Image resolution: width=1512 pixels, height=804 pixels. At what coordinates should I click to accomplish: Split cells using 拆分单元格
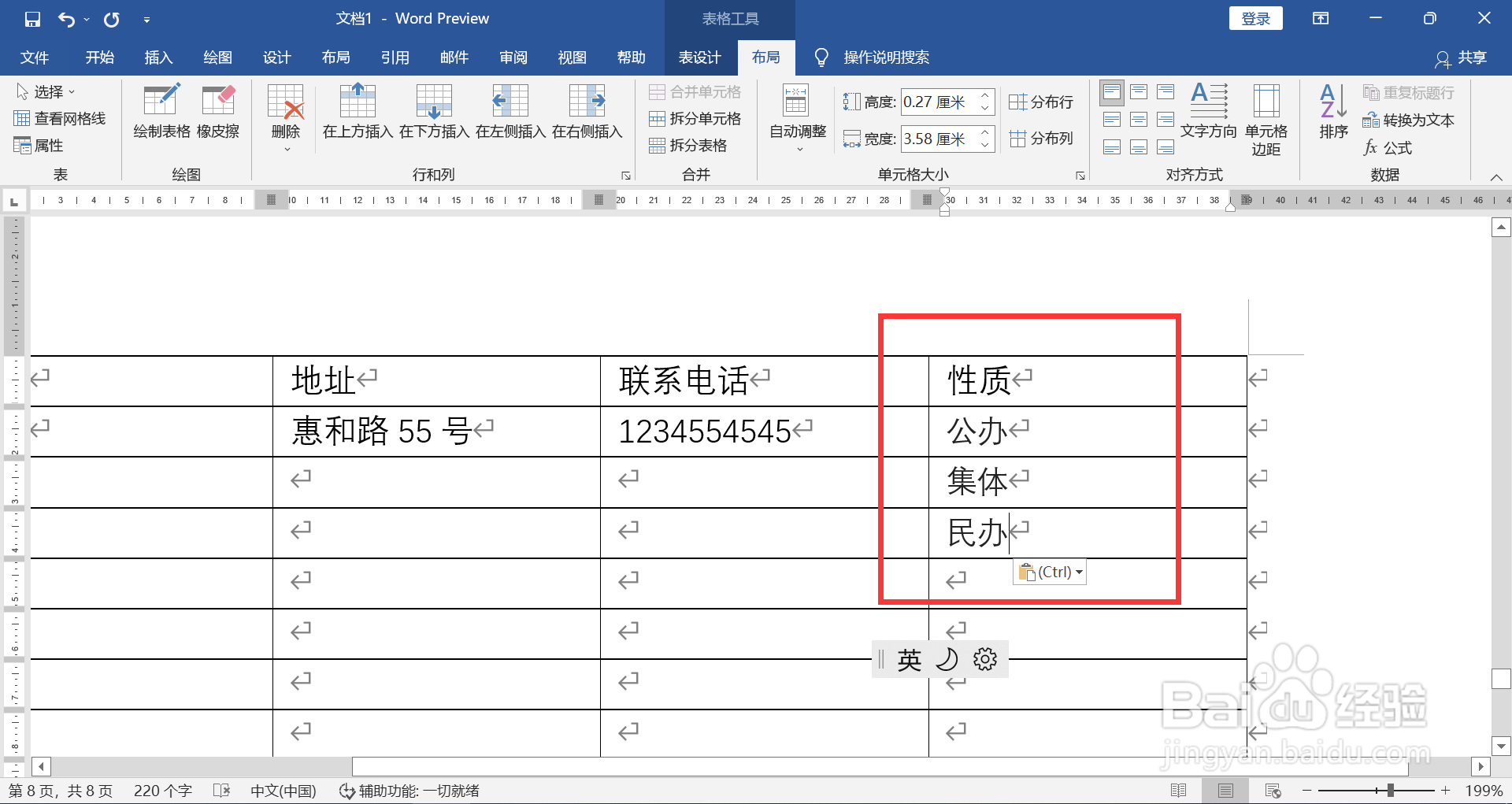click(x=695, y=118)
